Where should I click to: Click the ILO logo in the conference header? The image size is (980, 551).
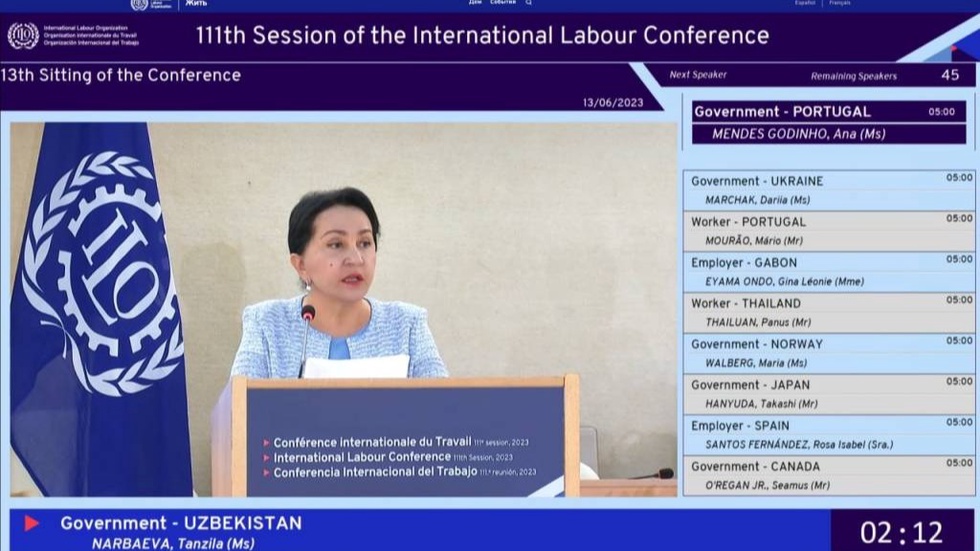(23, 36)
